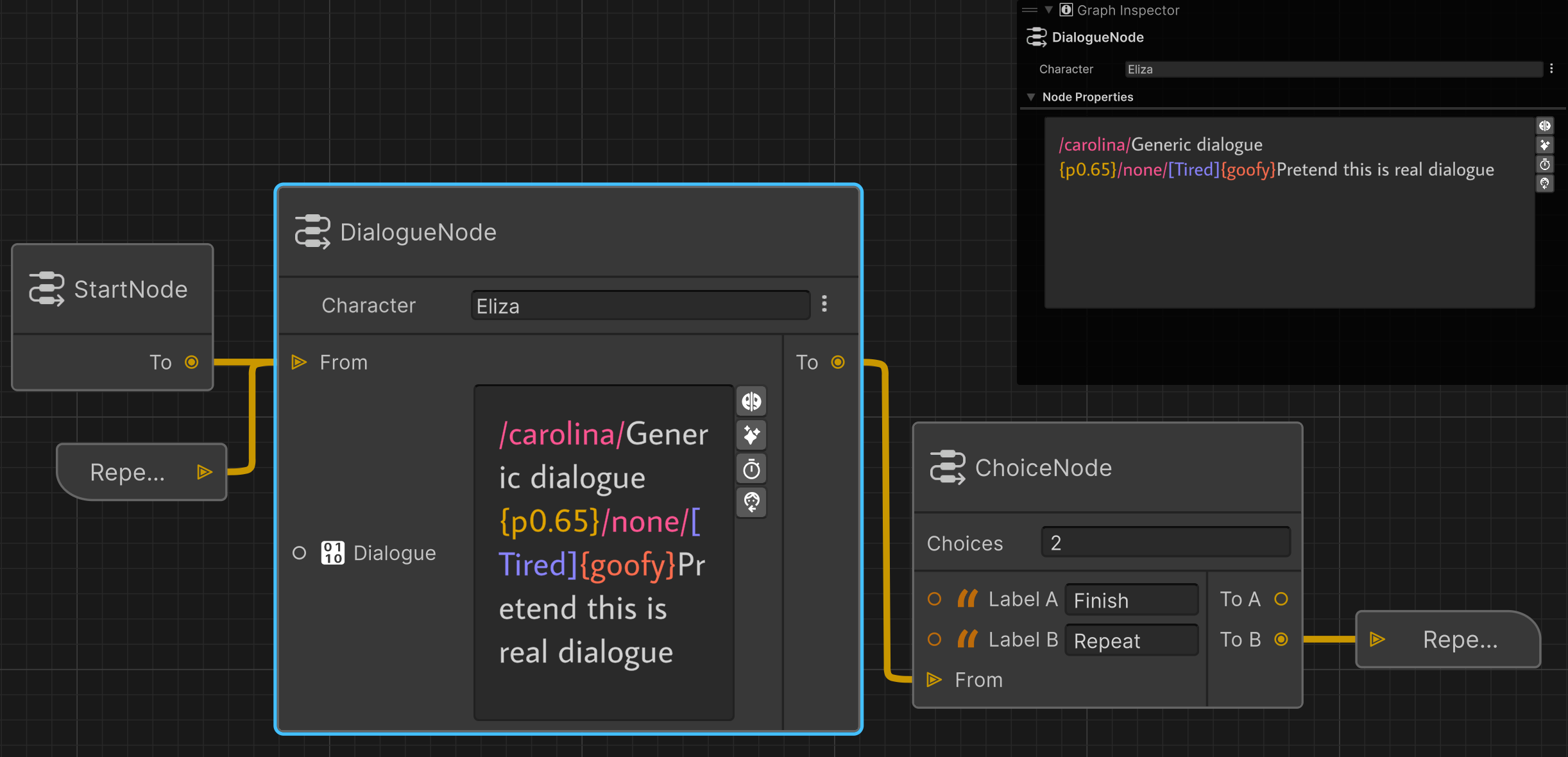Click the DialogueNode From input arrow port
Viewport: 1568px width, 757px height.
299,362
